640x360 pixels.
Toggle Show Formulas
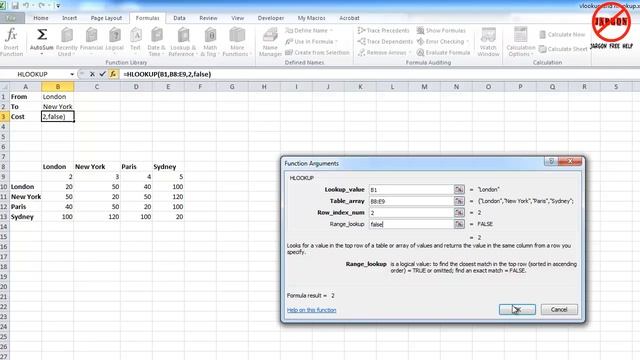(441, 31)
